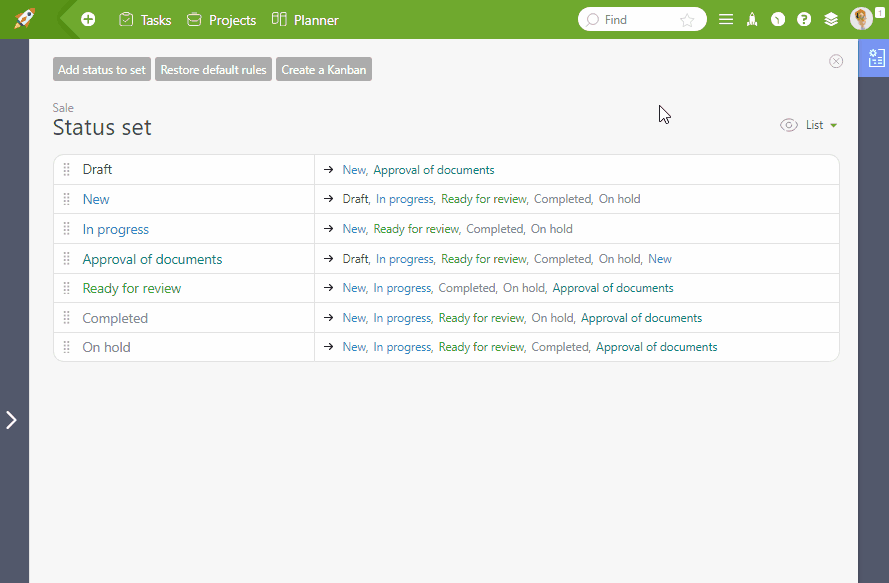Open the user profile avatar
The image size is (889, 583).
(861, 19)
